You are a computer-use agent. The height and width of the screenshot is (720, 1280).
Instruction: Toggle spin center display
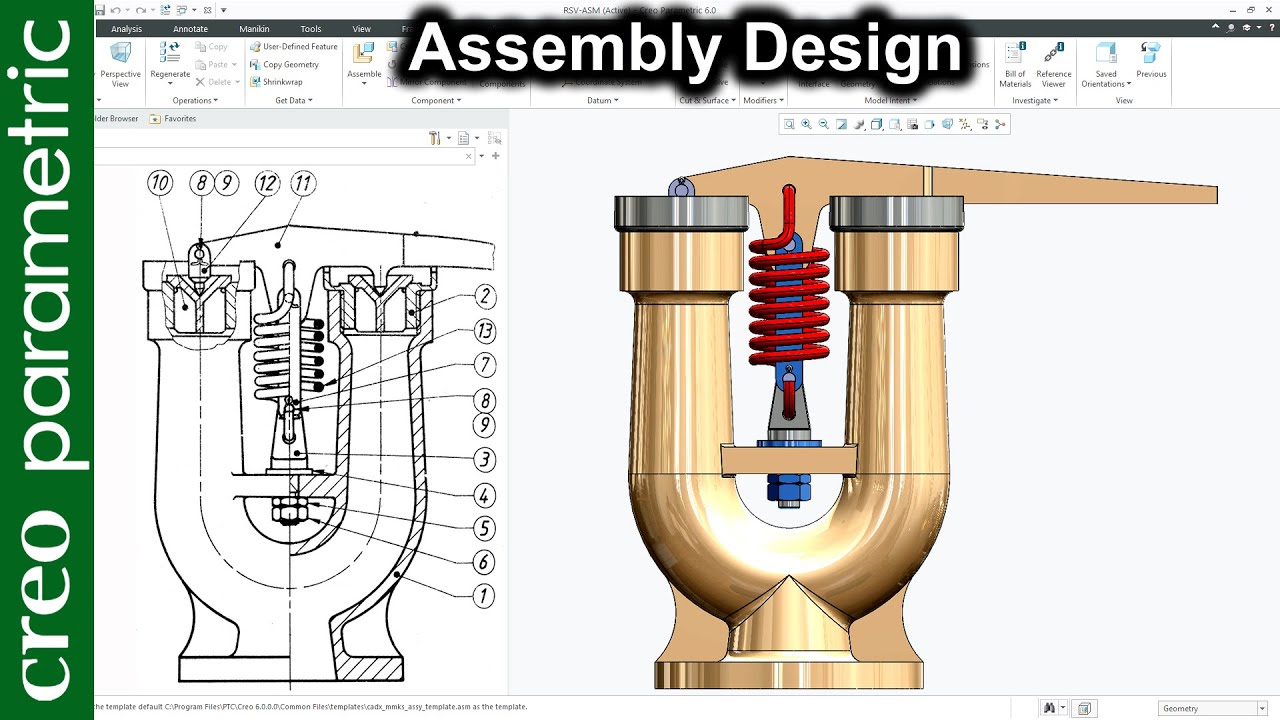pos(1000,124)
